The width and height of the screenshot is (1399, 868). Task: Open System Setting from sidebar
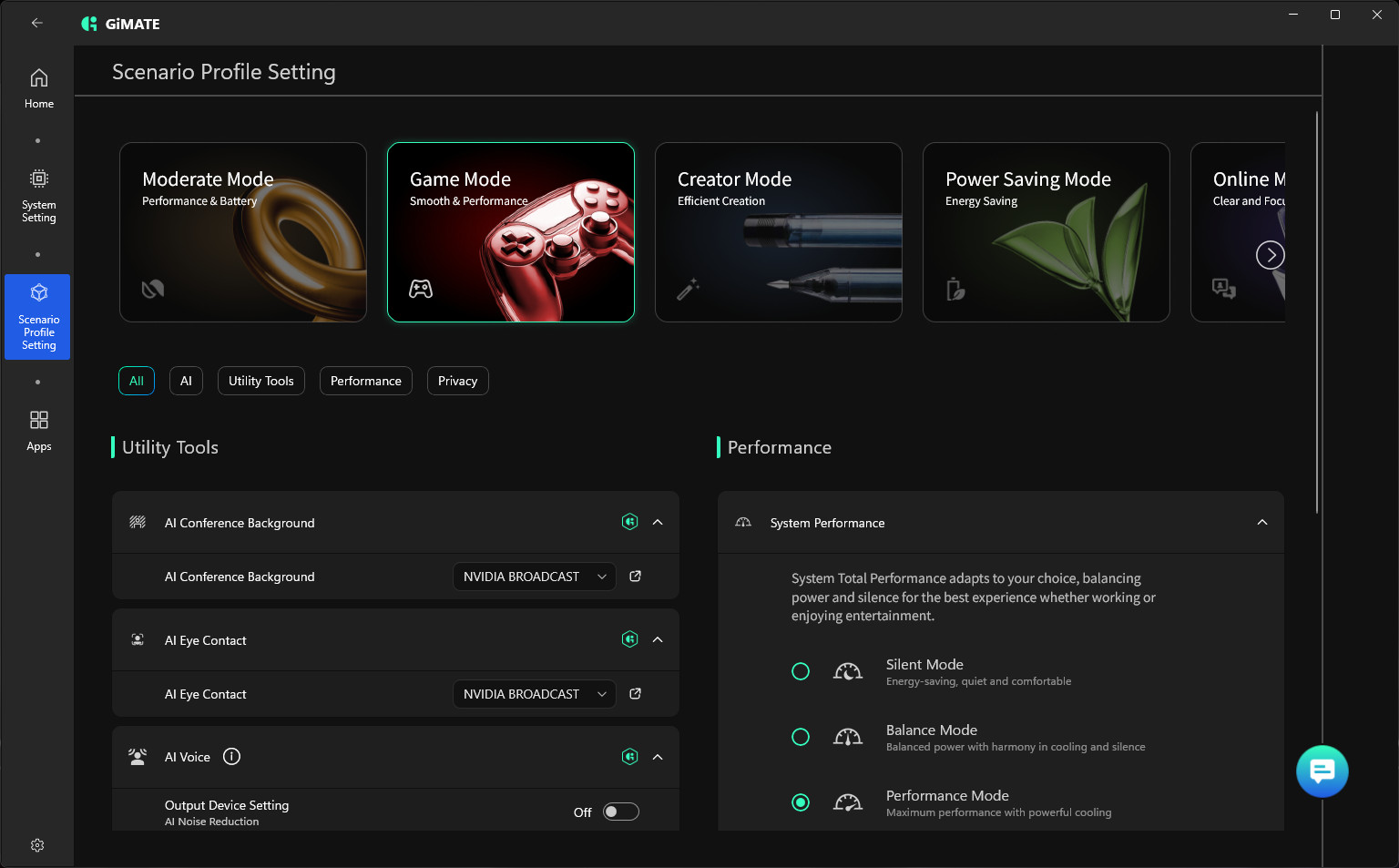pyautogui.click(x=38, y=196)
